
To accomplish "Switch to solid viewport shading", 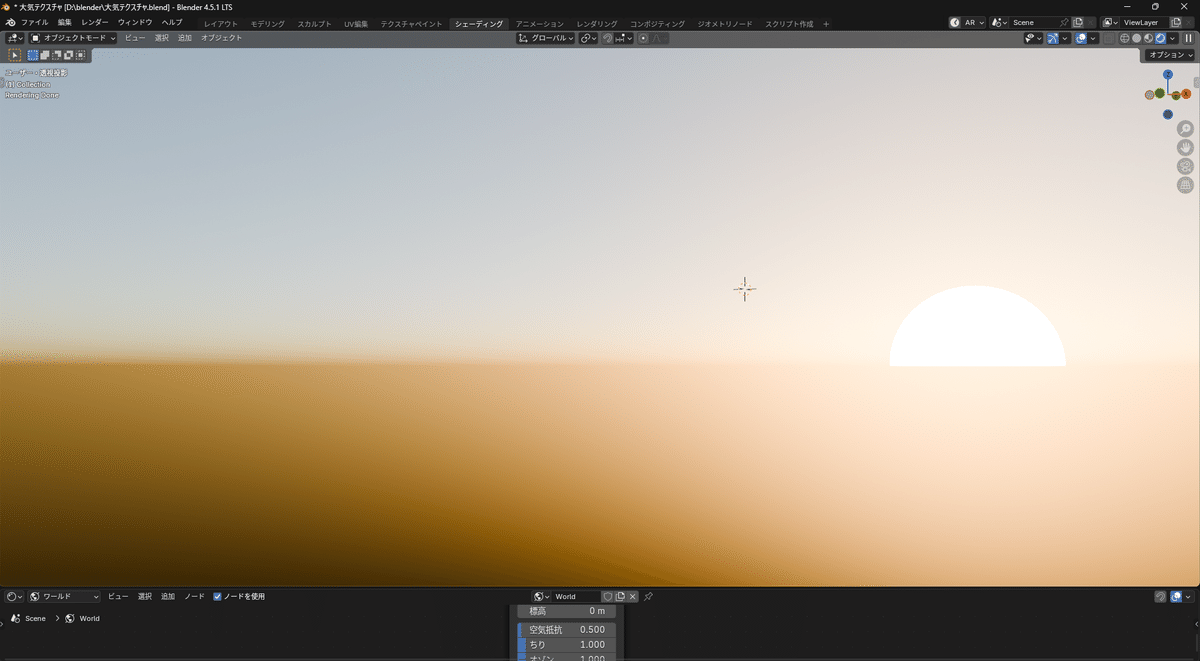I will pos(1136,38).
